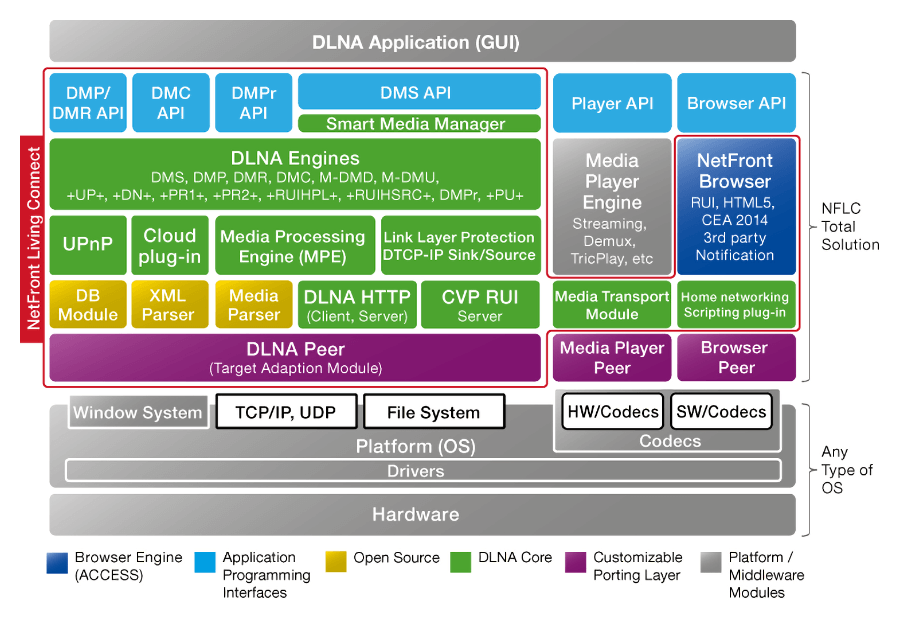Select the UPnP block
This screenshot has height=620, width=900.
pyautogui.click(x=87, y=245)
